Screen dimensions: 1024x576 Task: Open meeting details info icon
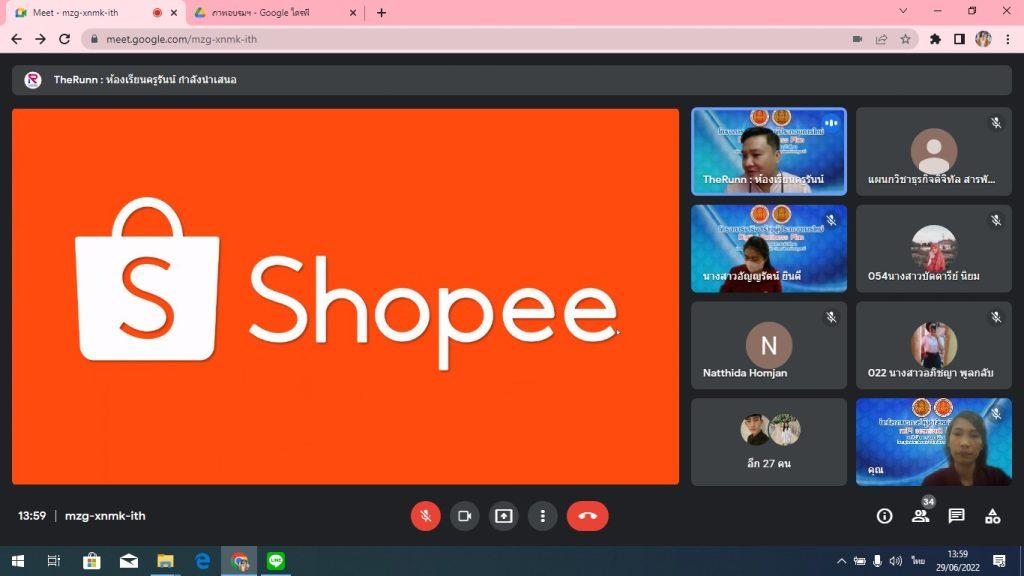884,516
